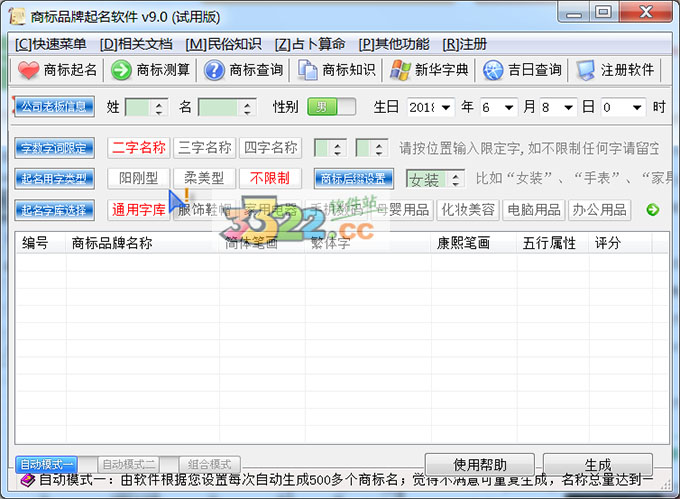The image size is (680, 499).
Task: Click the heart icon for 商标起名
Action: pyautogui.click(x=29, y=70)
